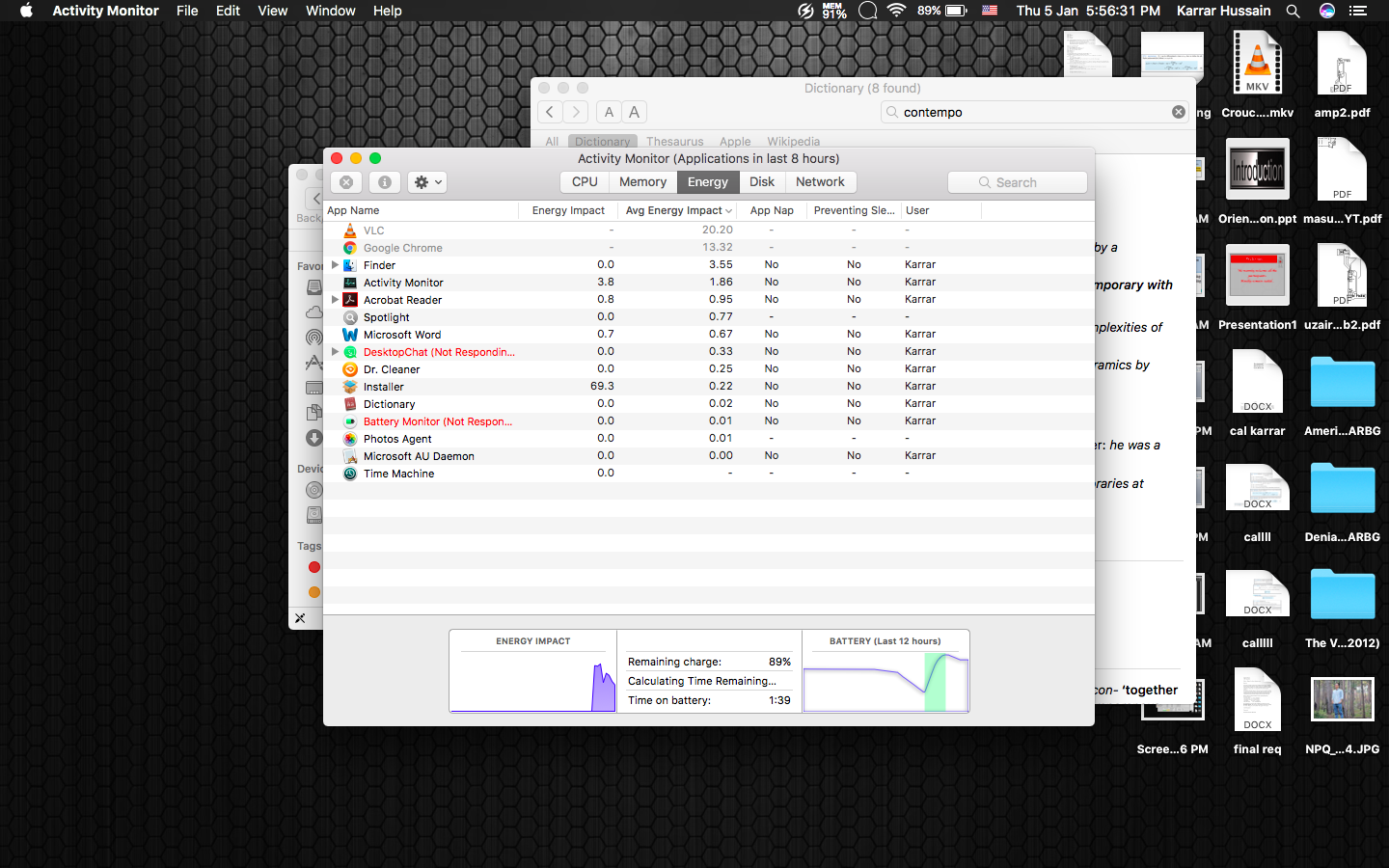Select the Energy tab

pos(708,181)
